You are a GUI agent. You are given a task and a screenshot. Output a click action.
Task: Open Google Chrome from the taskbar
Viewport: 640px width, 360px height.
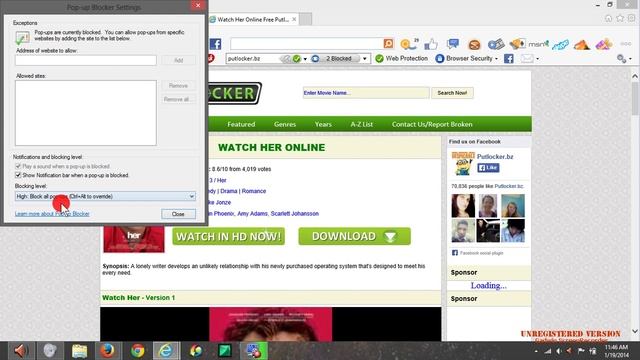coord(138,351)
